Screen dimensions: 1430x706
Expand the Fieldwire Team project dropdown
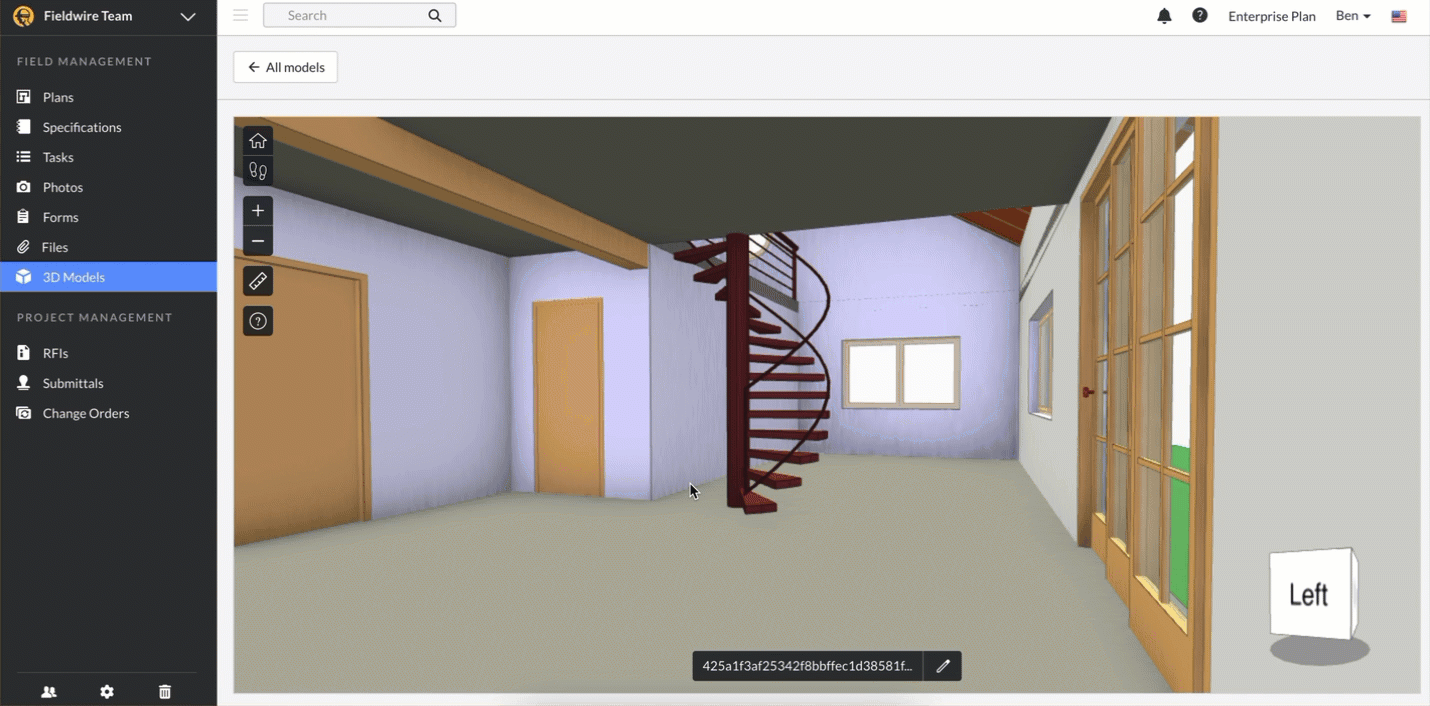coord(187,17)
